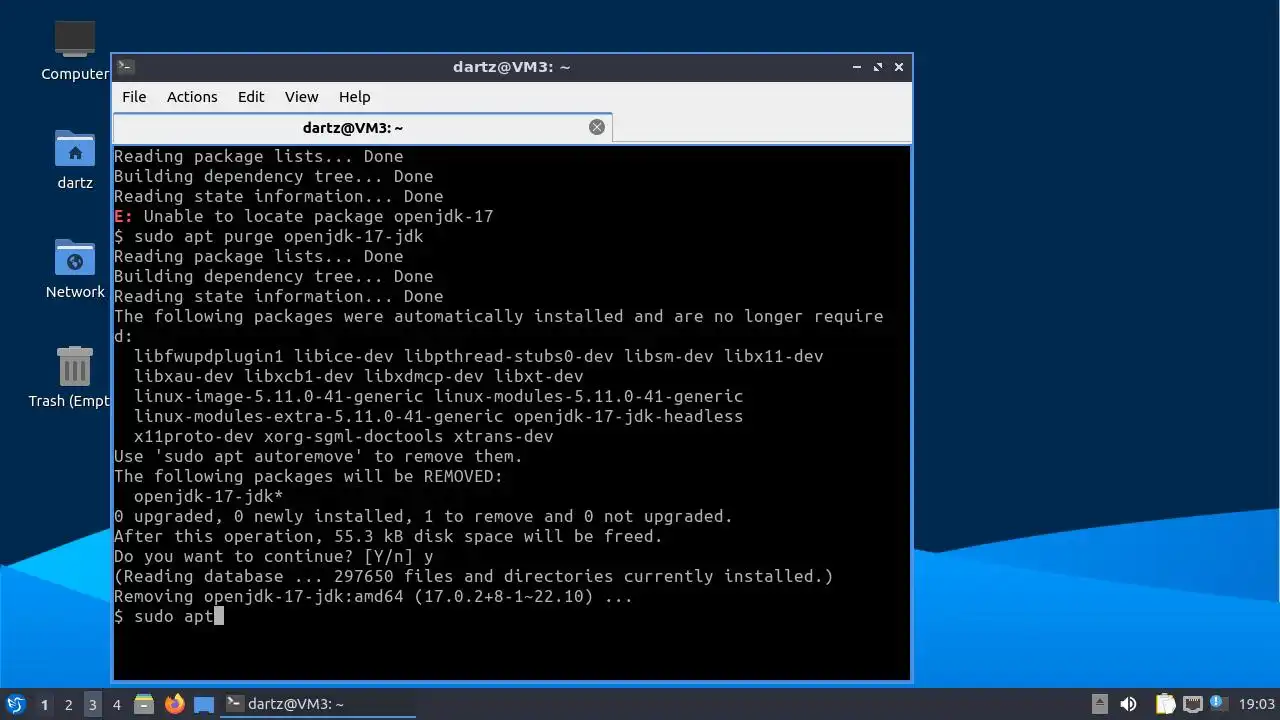
Task: Minimize the terminal window
Action: (857, 67)
